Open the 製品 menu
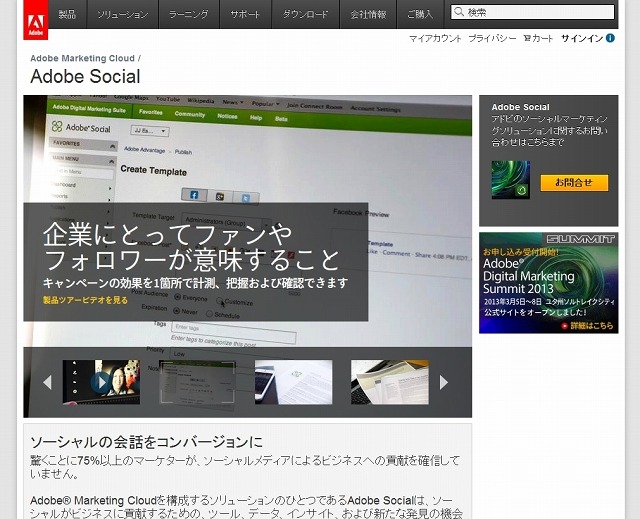The width and height of the screenshot is (640, 519). (67, 14)
